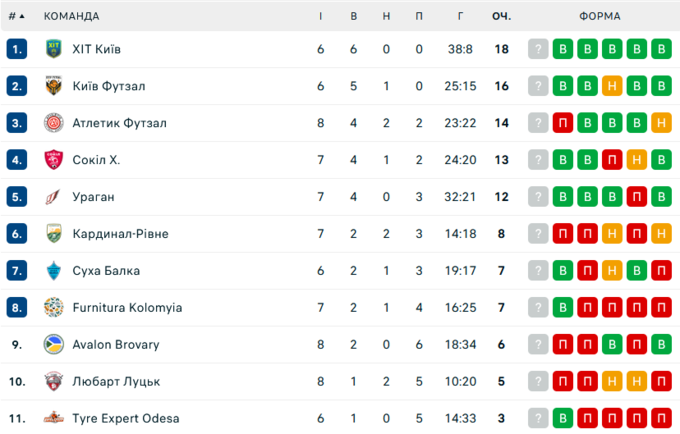Click the gray question mark for XIT Київ

[x=539, y=49]
